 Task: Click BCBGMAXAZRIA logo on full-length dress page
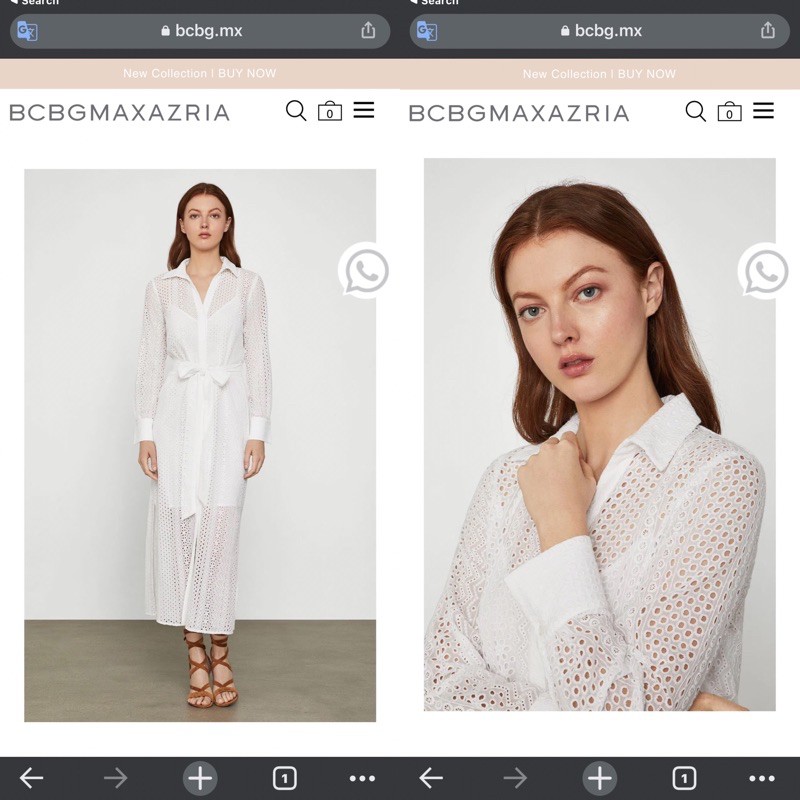119,113
